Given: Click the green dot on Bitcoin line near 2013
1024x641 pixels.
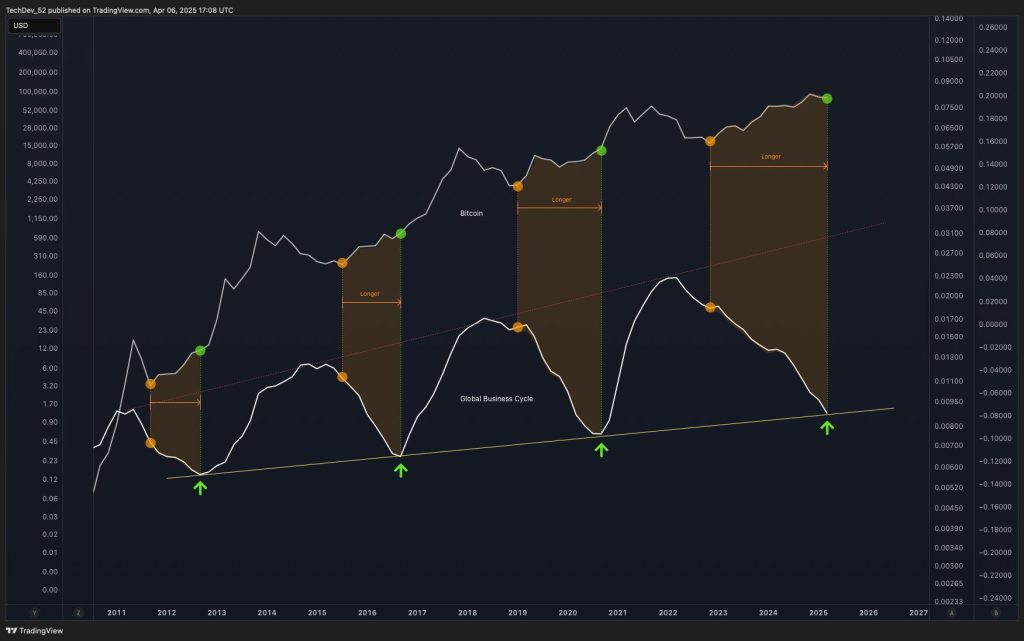Looking at the screenshot, I should (x=200, y=351).
